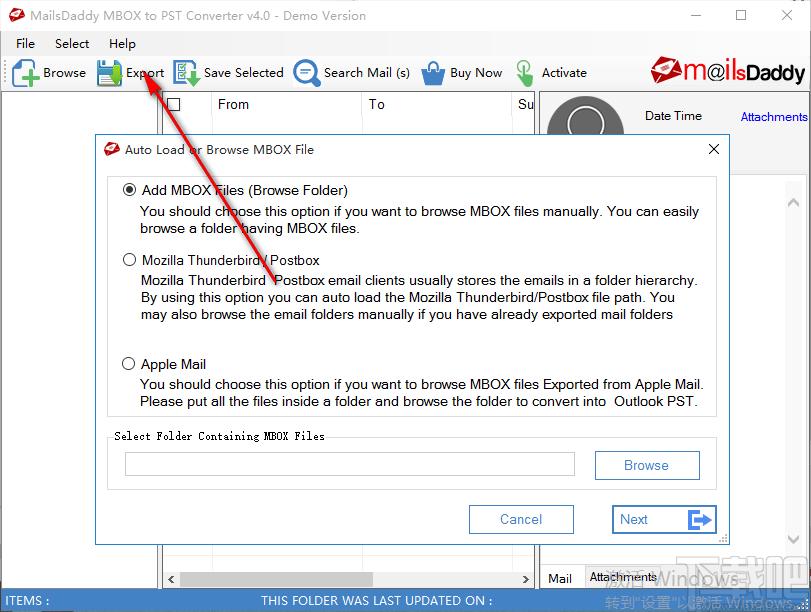Select the Mozilla Thunderbird / Postbox option
This screenshot has height=612, width=811.
coord(129,260)
